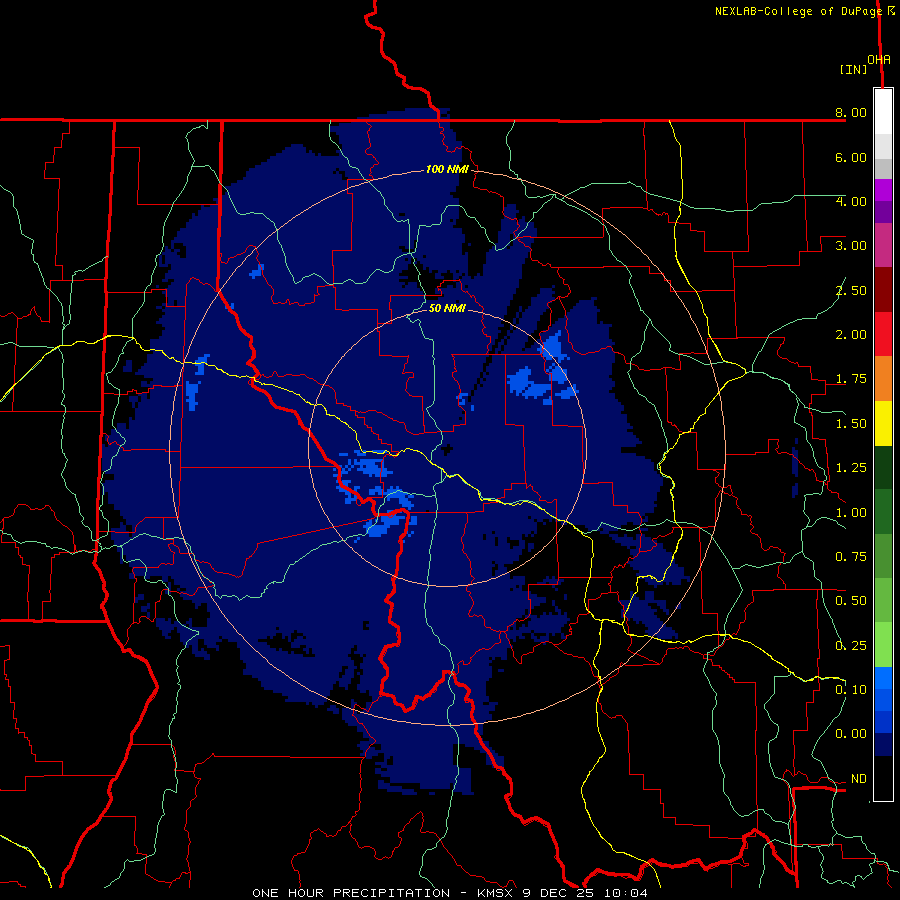The width and height of the screenshot is (900, 900).
Task: Click the 1.50 legend value
Action: [851, 424]
